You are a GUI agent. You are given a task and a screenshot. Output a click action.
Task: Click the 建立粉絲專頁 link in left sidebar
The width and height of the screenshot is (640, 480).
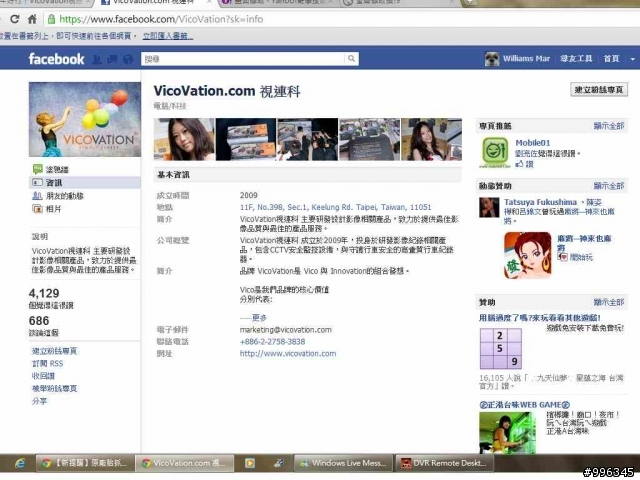[54, 351]
